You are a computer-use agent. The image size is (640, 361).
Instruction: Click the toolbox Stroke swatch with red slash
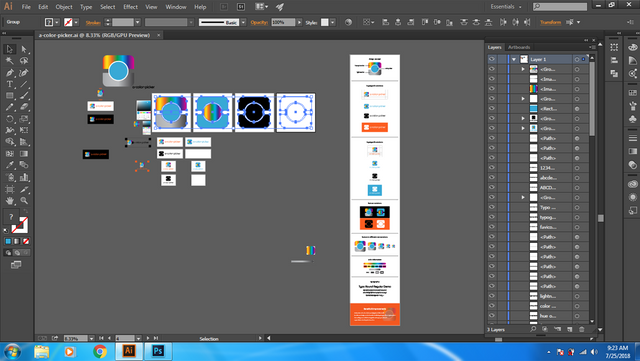(20, 225)
